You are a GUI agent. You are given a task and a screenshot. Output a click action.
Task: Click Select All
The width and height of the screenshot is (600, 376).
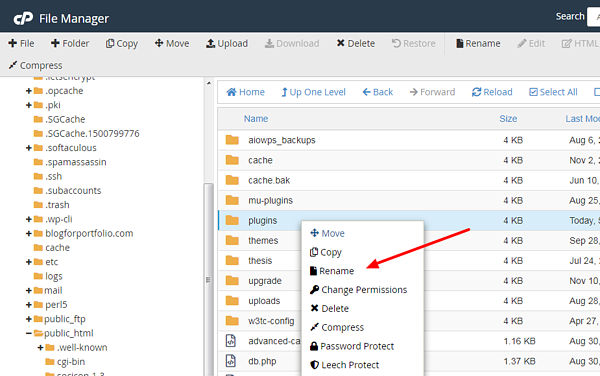tap(553, 92)
